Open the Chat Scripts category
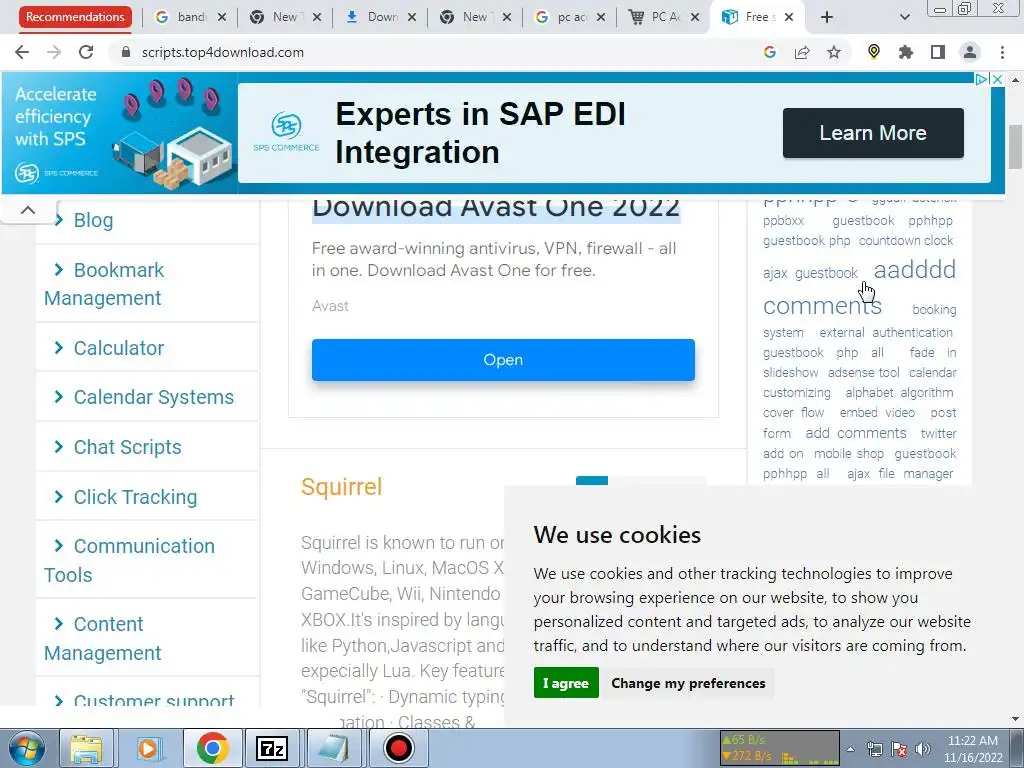 [x=127, y=447]
